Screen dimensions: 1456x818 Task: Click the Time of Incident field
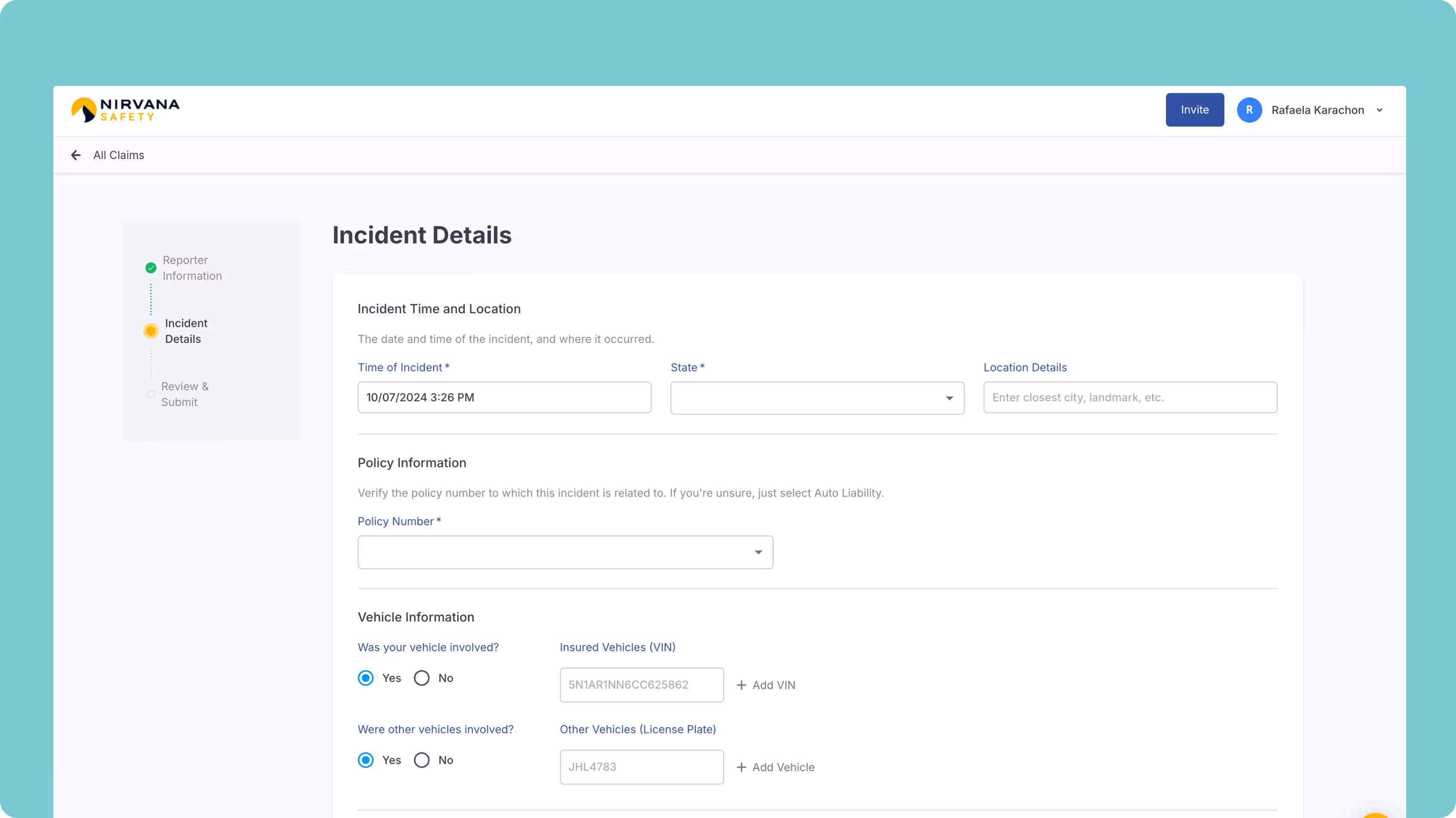pos(504,397)
